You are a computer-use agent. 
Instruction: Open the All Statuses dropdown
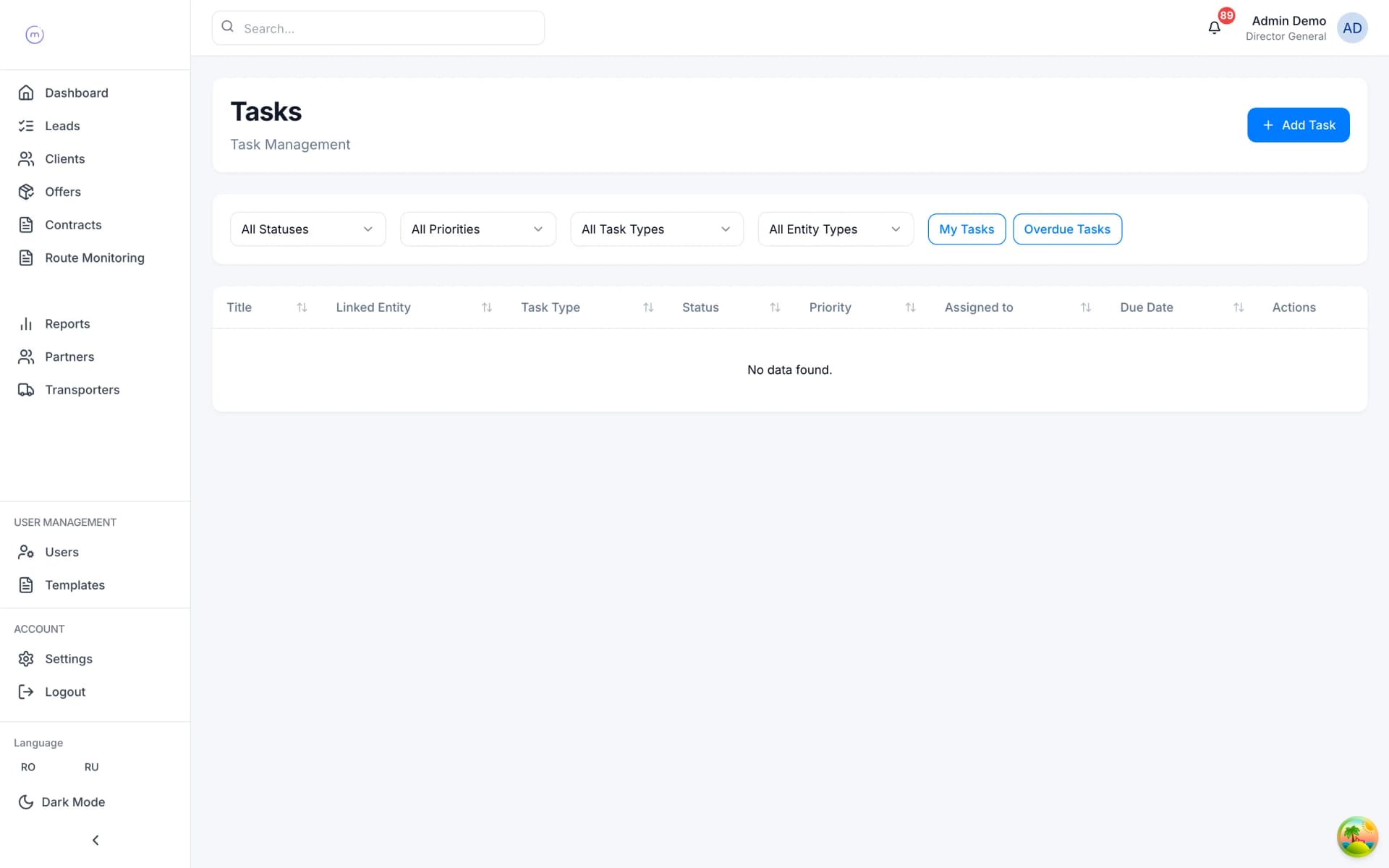tap(307, 229)
